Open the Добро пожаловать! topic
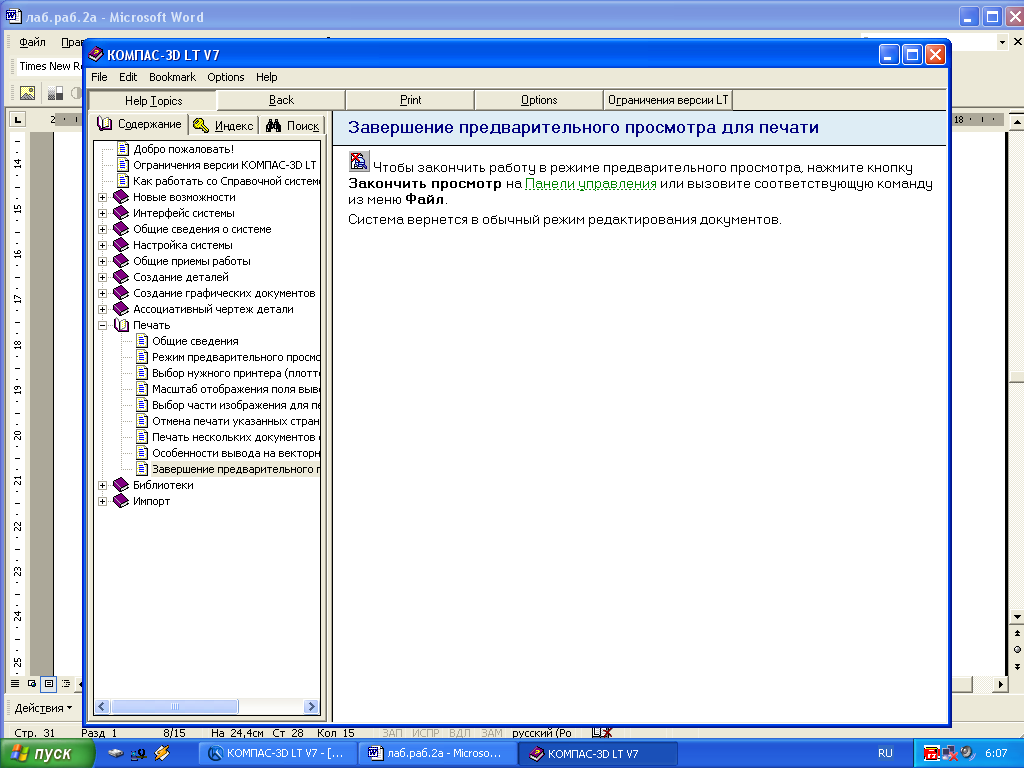 [x=183, y=150]
